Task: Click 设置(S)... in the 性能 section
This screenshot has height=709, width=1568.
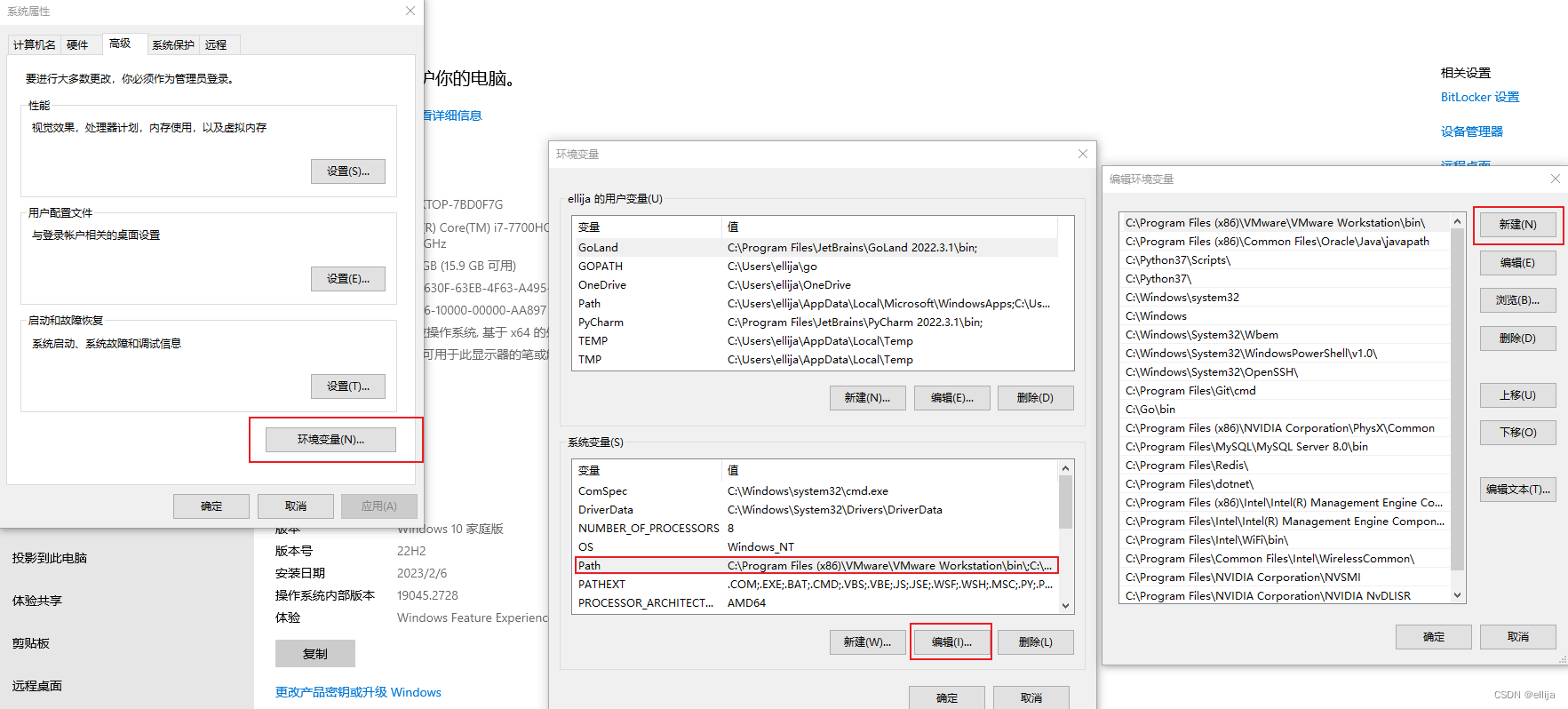Action: click(x=347, y=171)
